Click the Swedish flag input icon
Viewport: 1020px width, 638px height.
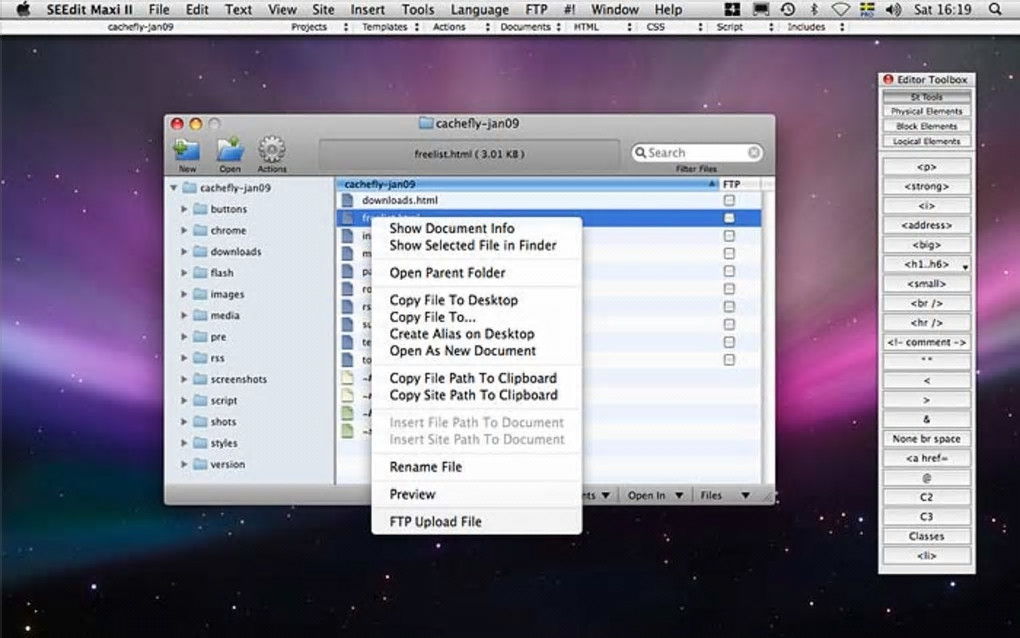867,9
